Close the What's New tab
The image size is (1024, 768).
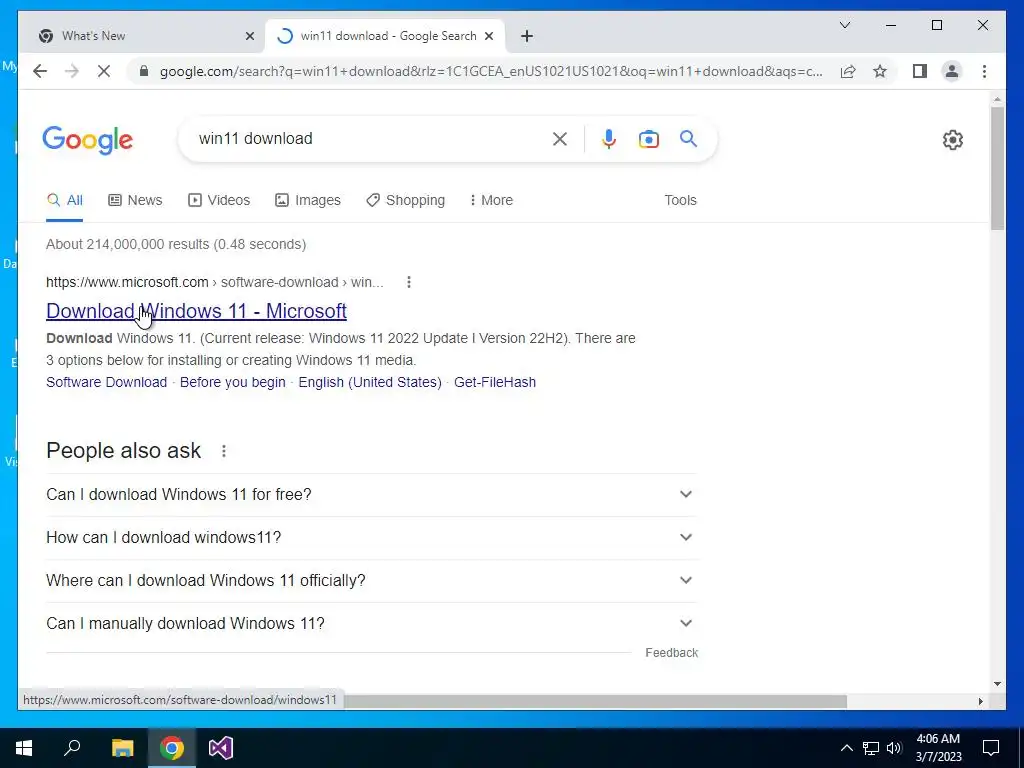coord(249,36)
